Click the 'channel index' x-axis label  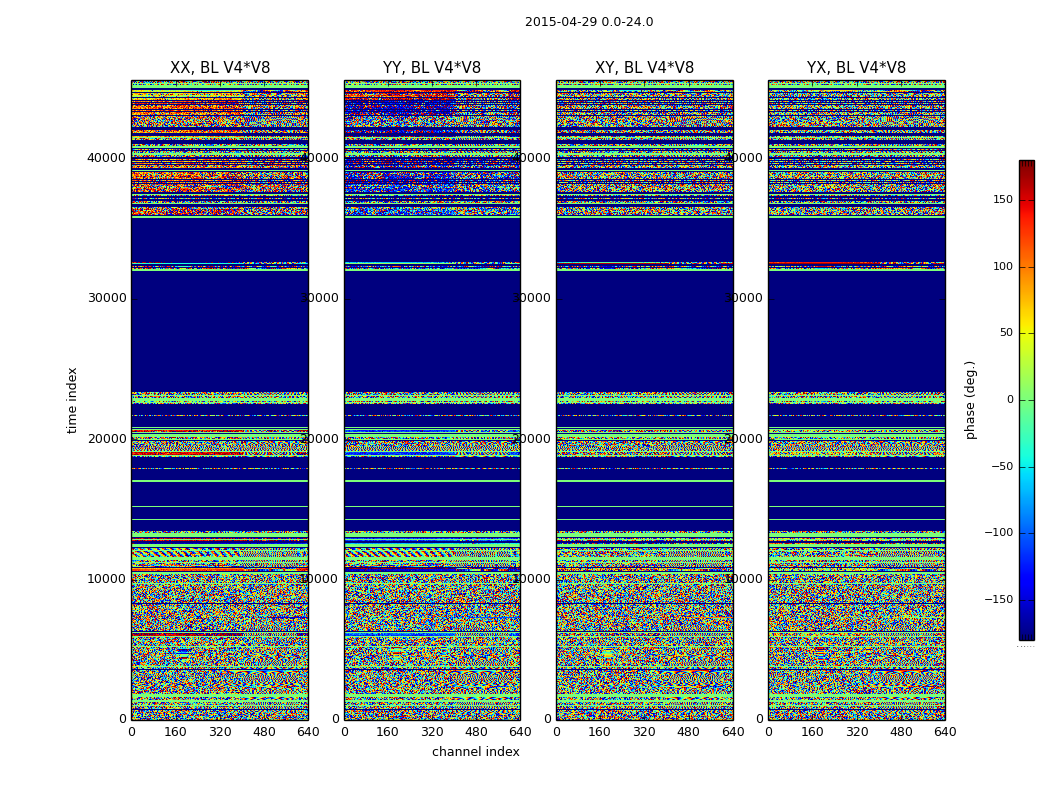475,752
